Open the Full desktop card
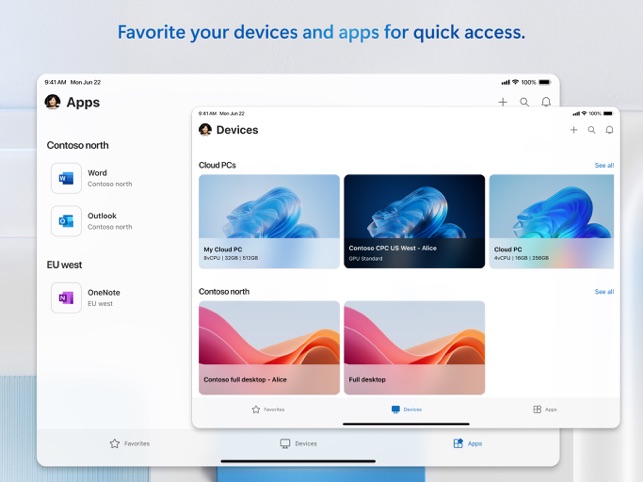 point(414,348)
